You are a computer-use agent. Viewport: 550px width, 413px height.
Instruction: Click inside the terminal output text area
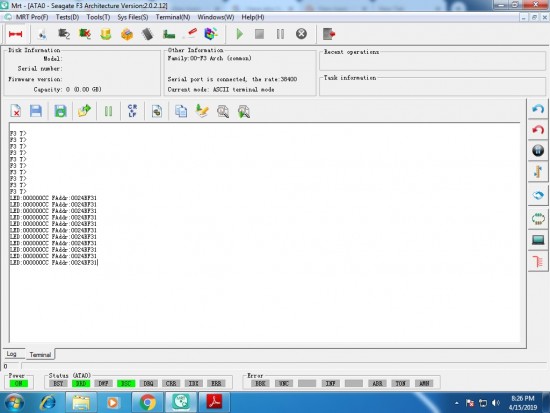(264, 232)
